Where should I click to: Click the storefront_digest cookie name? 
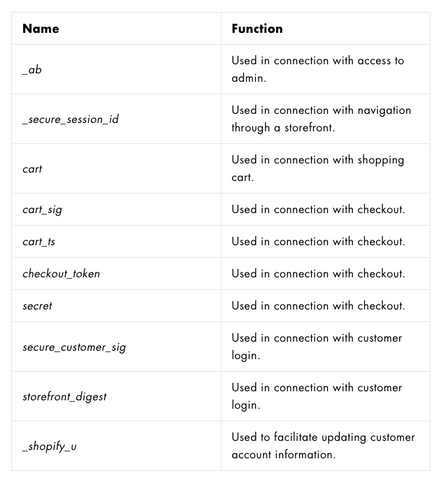64,397
